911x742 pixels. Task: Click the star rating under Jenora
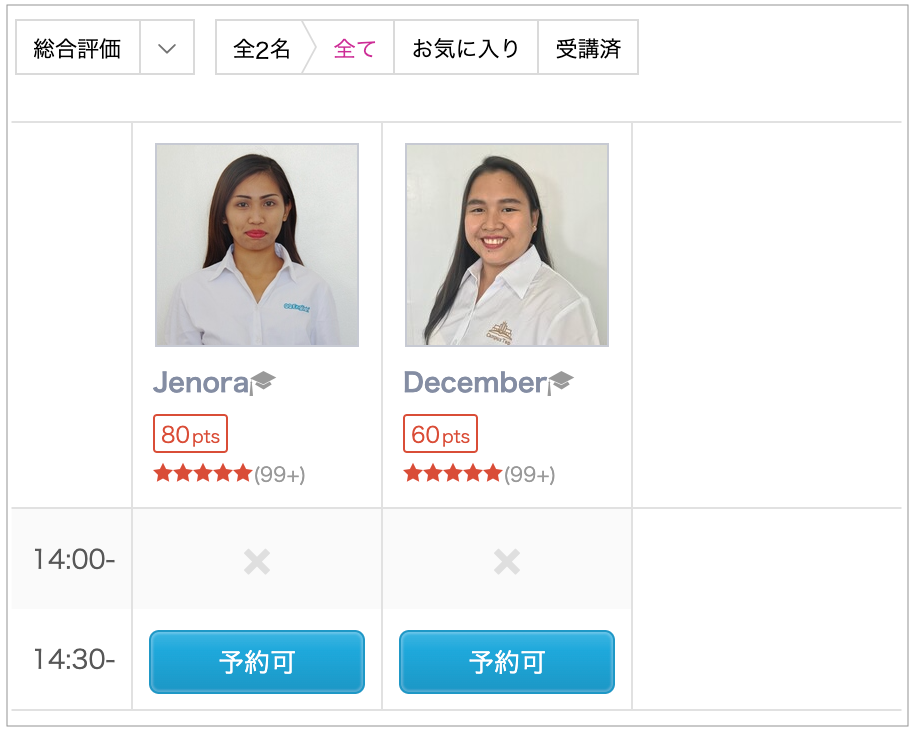click(203, 474)
